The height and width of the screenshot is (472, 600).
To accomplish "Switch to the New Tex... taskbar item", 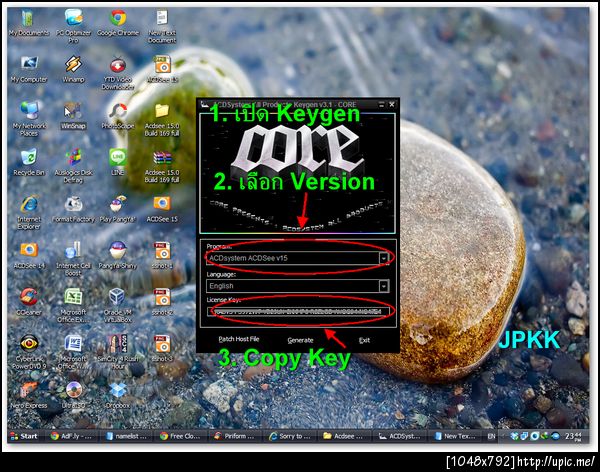I will click(455, 436).
